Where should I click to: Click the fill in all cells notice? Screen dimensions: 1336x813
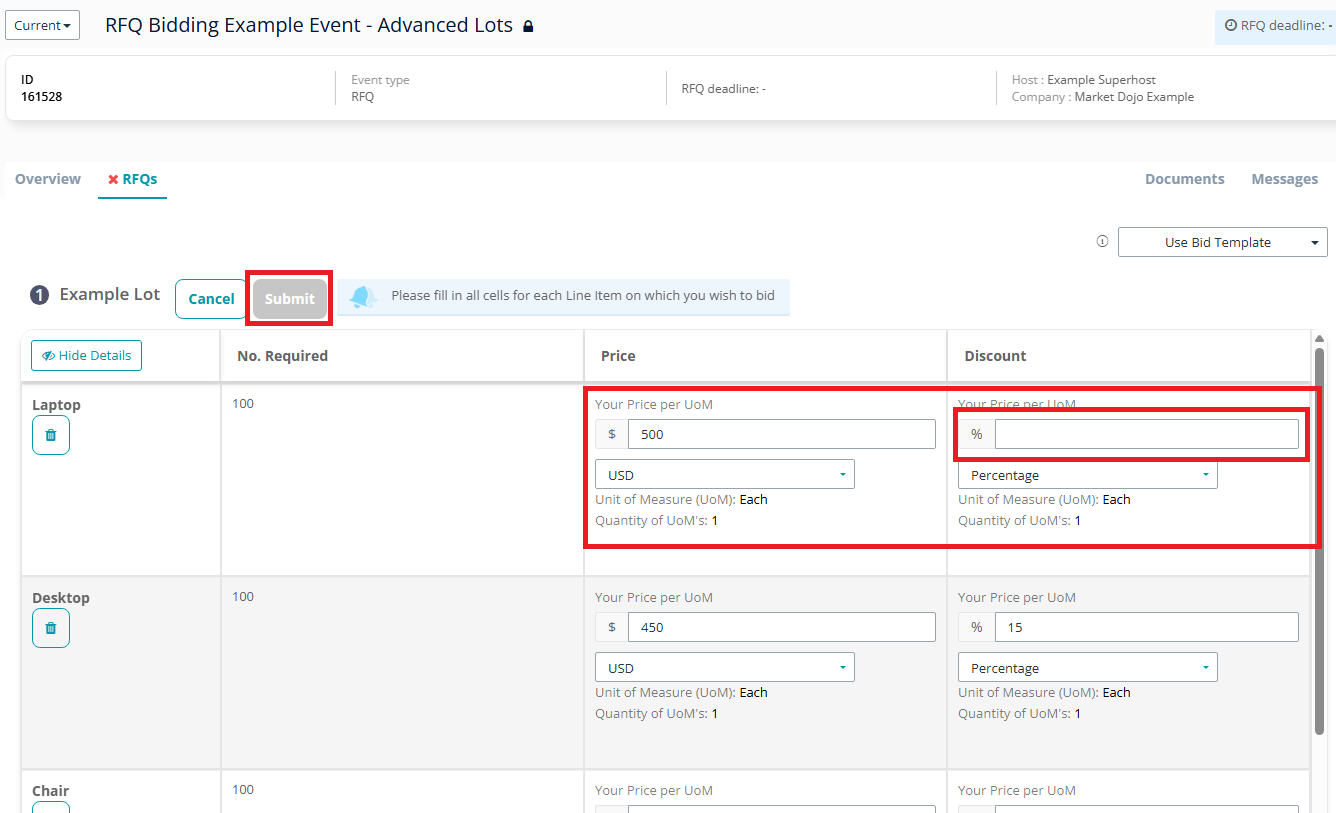tap(583, 295)
